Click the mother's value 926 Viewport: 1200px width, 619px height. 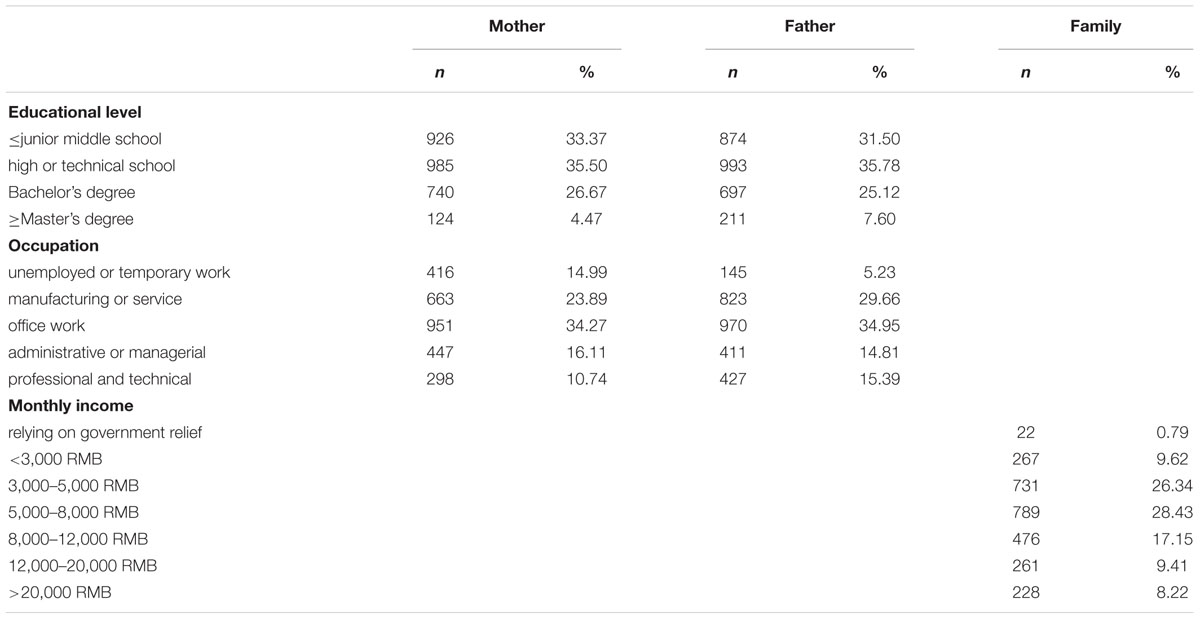(440, 139)
